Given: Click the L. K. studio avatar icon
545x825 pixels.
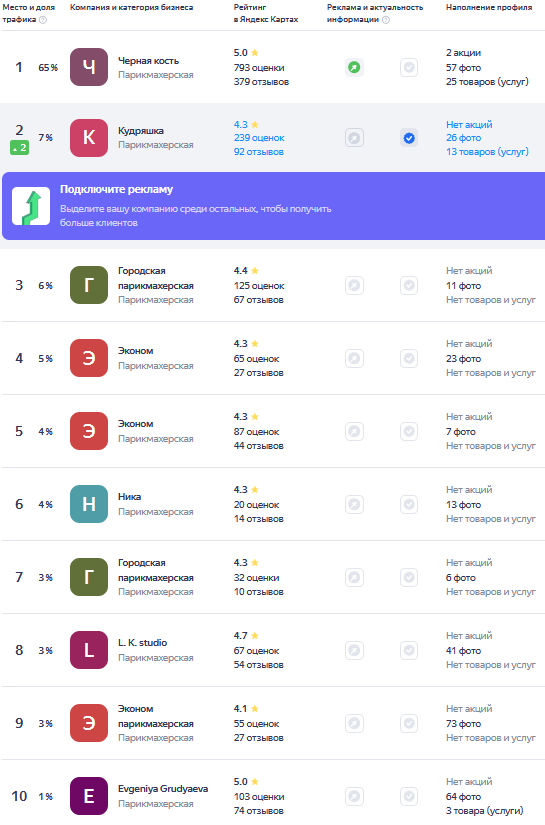Looking at the screenshot, I should [89, 650].
